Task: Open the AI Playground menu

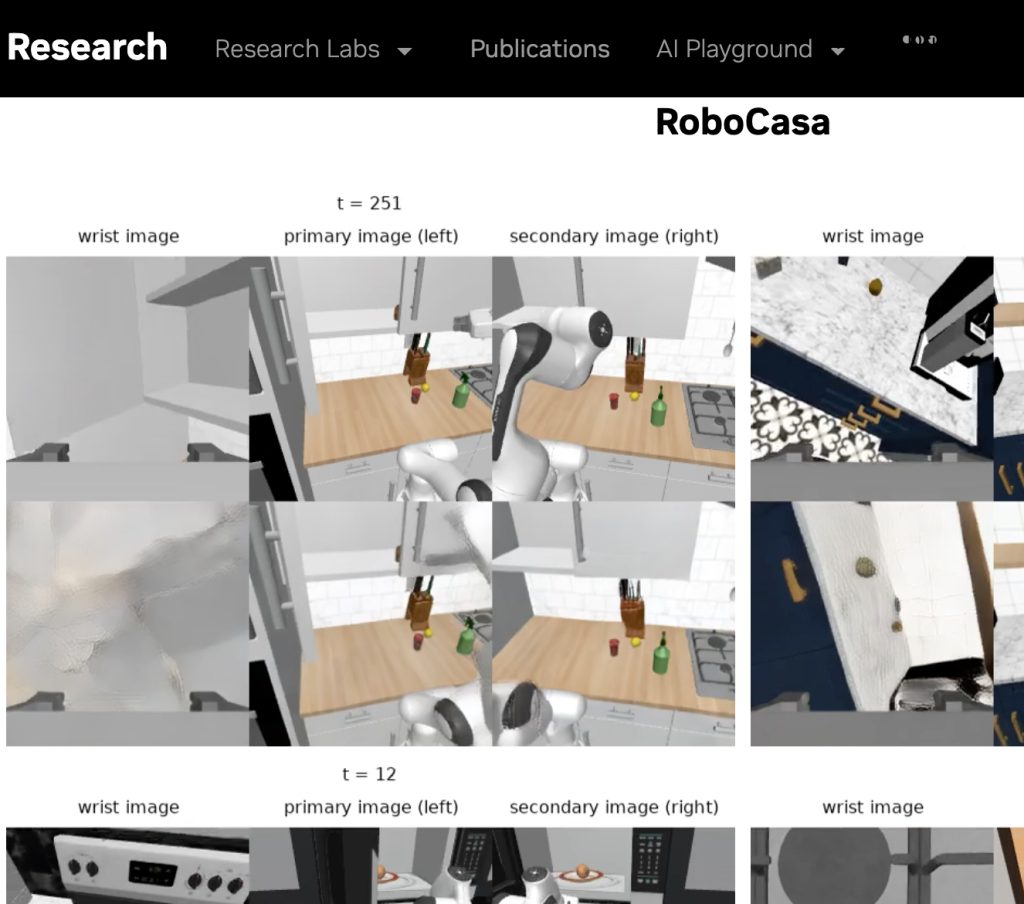Action: tap(734, 49)
